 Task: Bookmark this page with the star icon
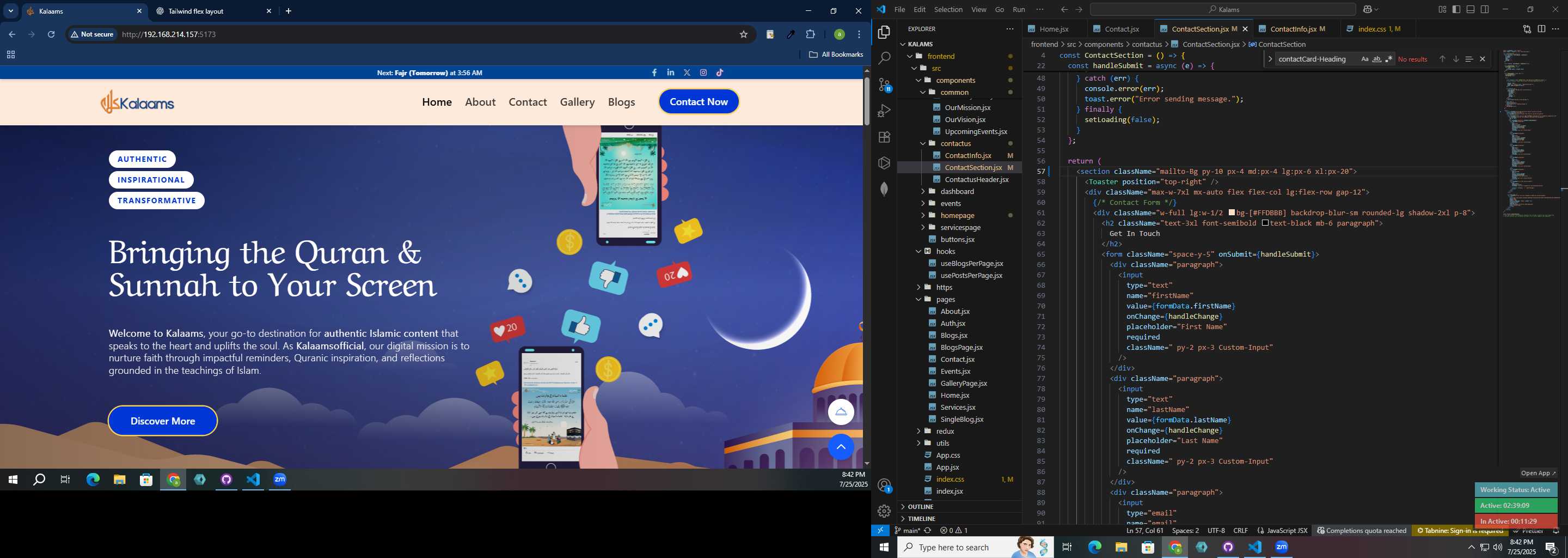pyautogui.click(x=743, y=35)
